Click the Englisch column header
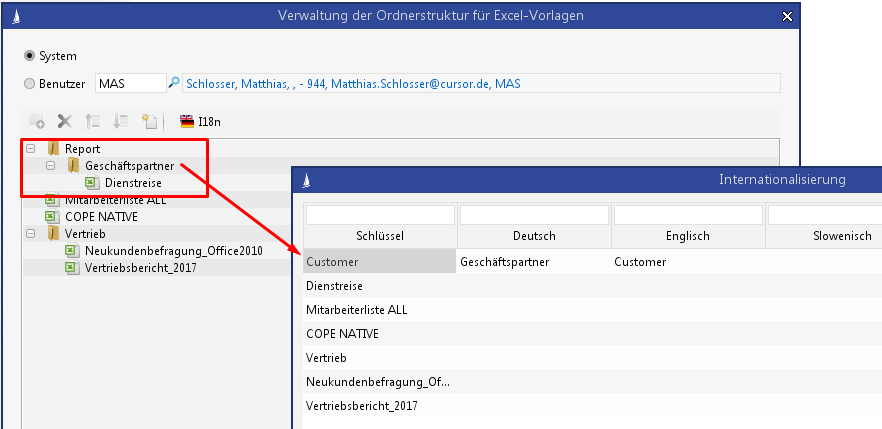Screen dimensions: 882x429 coord(688,236)
